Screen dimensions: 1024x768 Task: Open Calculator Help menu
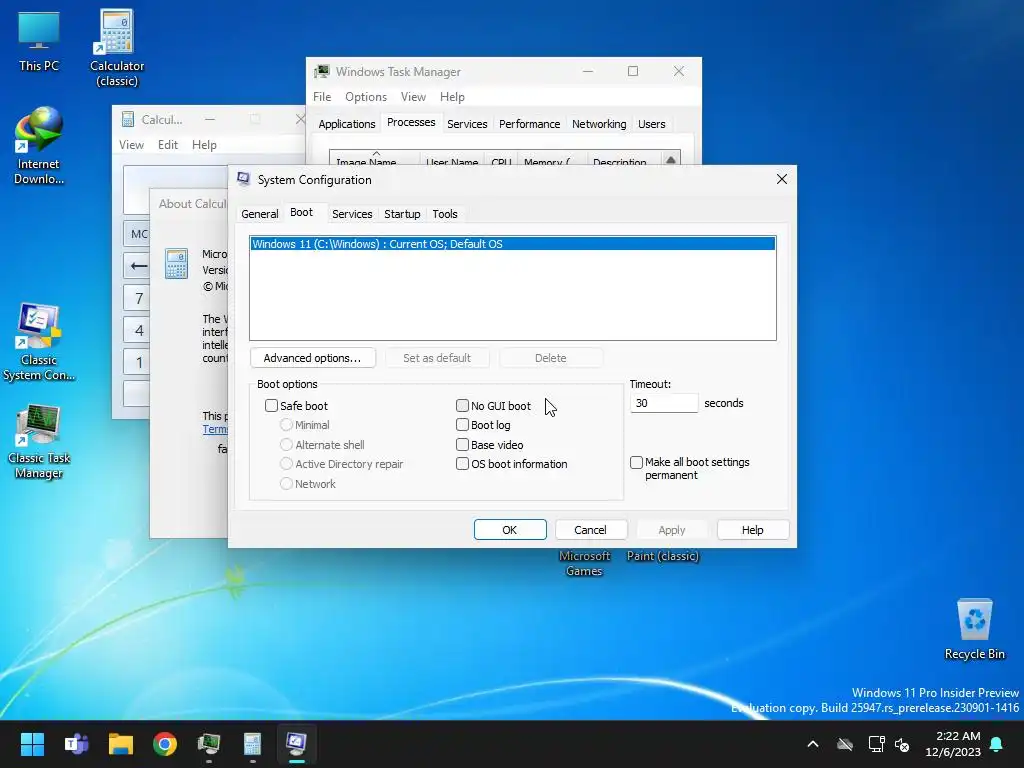pos(204,145)
